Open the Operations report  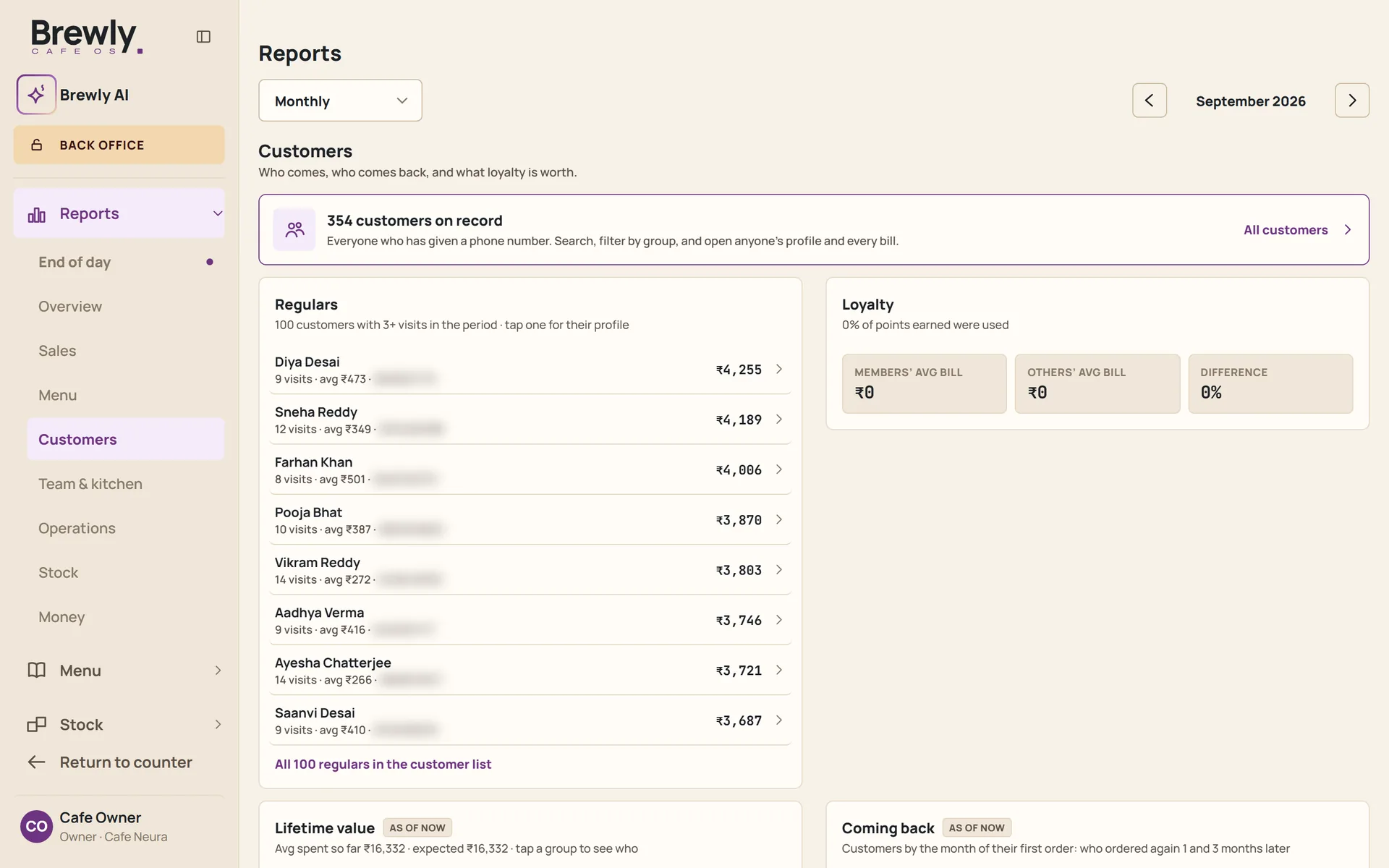[126, 529]
